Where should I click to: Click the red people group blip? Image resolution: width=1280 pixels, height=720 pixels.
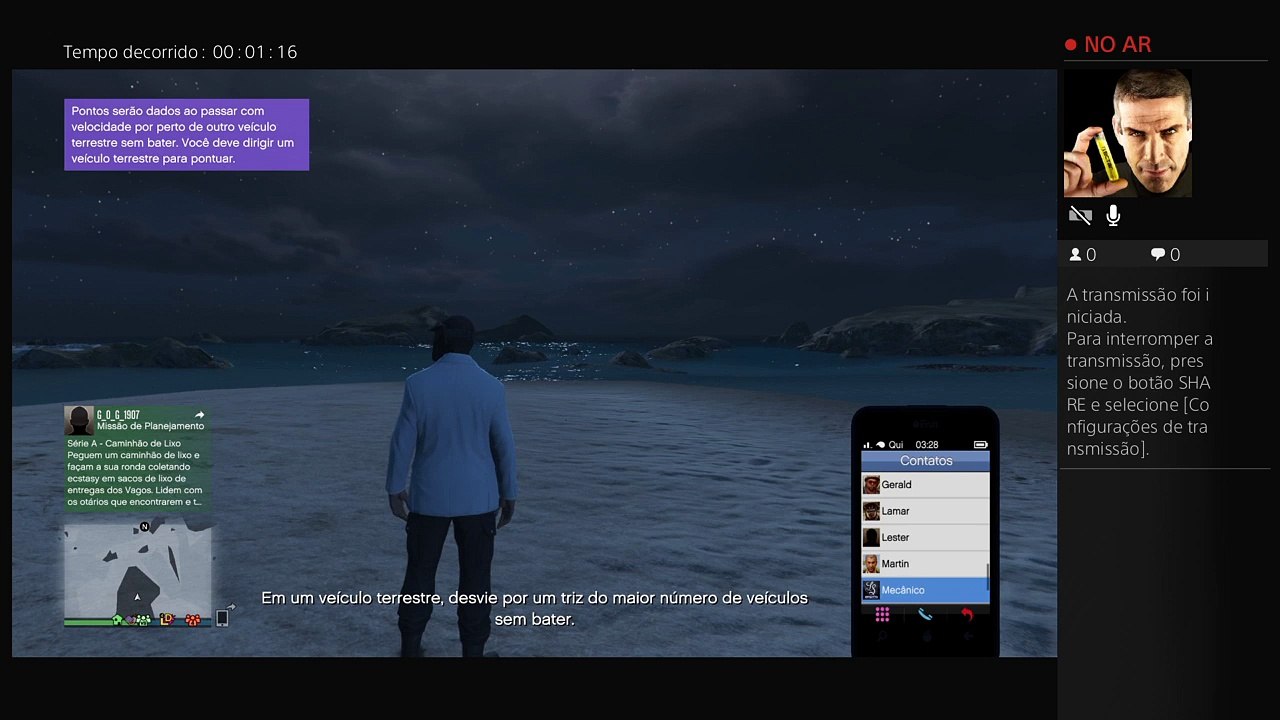click(193, 620)
